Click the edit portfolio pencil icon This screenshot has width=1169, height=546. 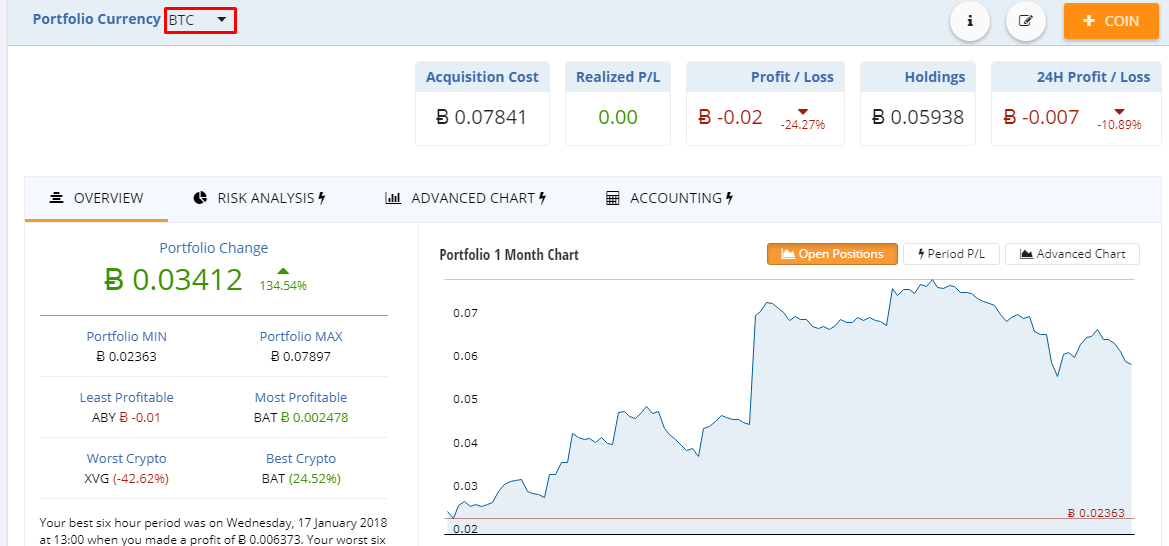click(x=1025, y=21)
